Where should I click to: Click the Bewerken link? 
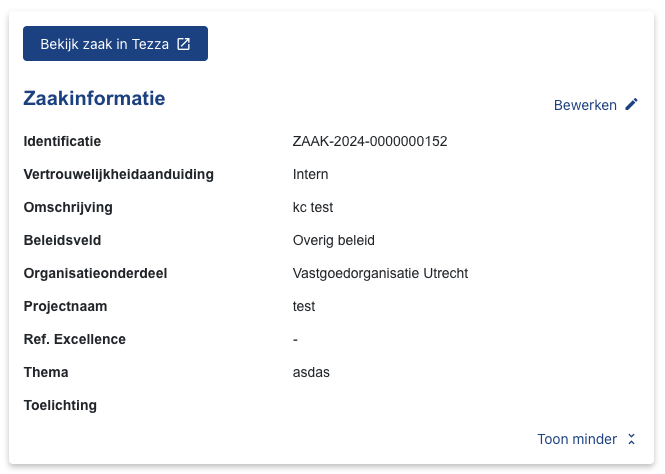[x=595, y=105]
